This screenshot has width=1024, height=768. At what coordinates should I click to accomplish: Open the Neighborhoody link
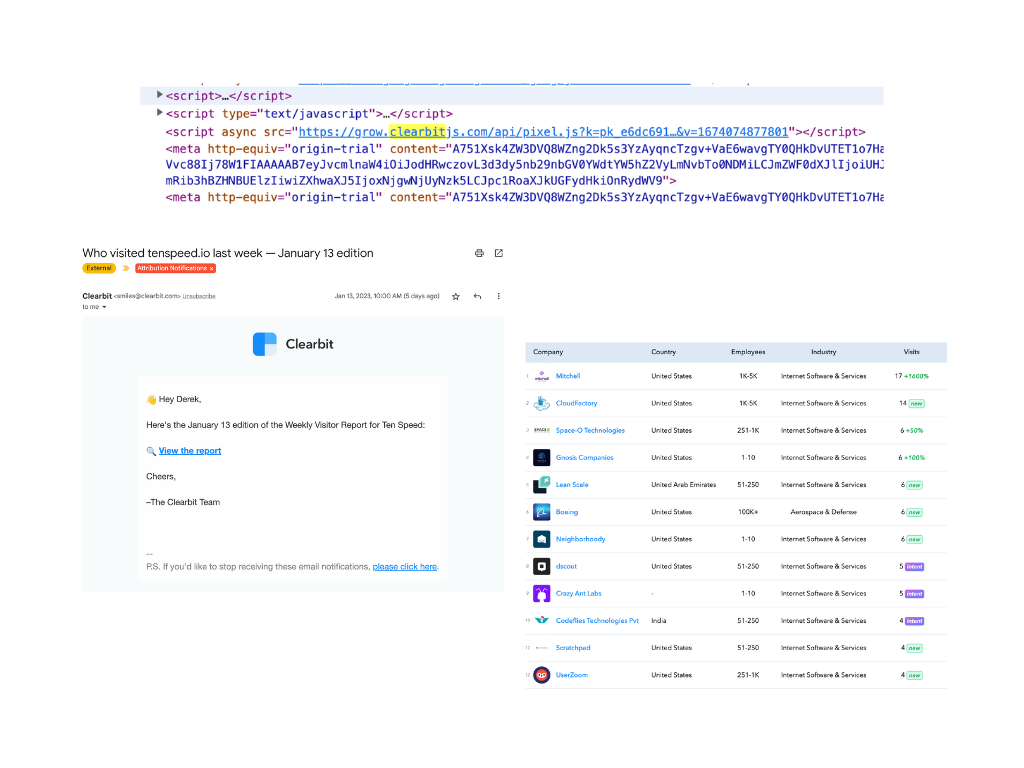click(x=581, y=539)
